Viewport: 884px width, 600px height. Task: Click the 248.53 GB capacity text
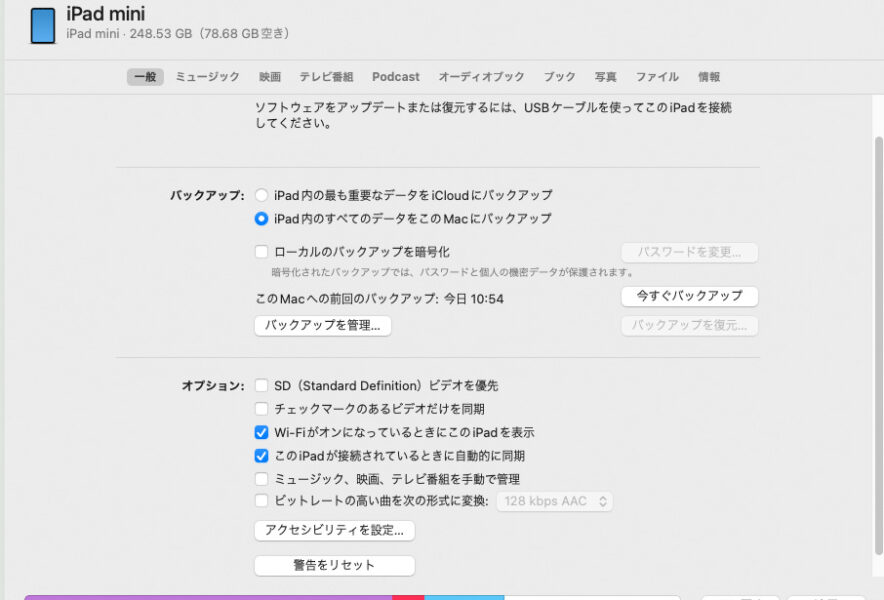(161, 34)
